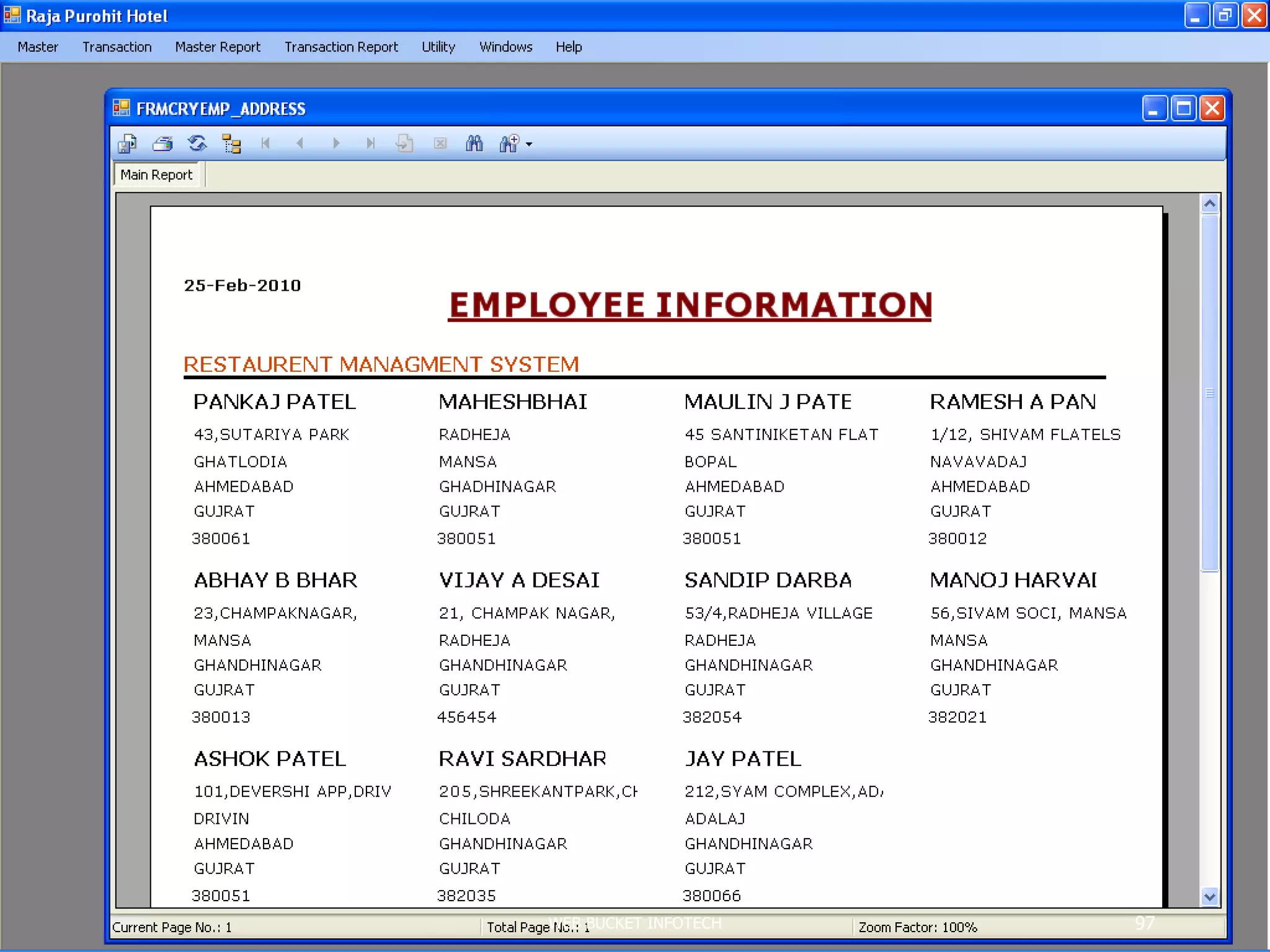Screen dimensions: 1270x952
Task: Go to last page arrow icon
Action: click(x=370, y=144)
